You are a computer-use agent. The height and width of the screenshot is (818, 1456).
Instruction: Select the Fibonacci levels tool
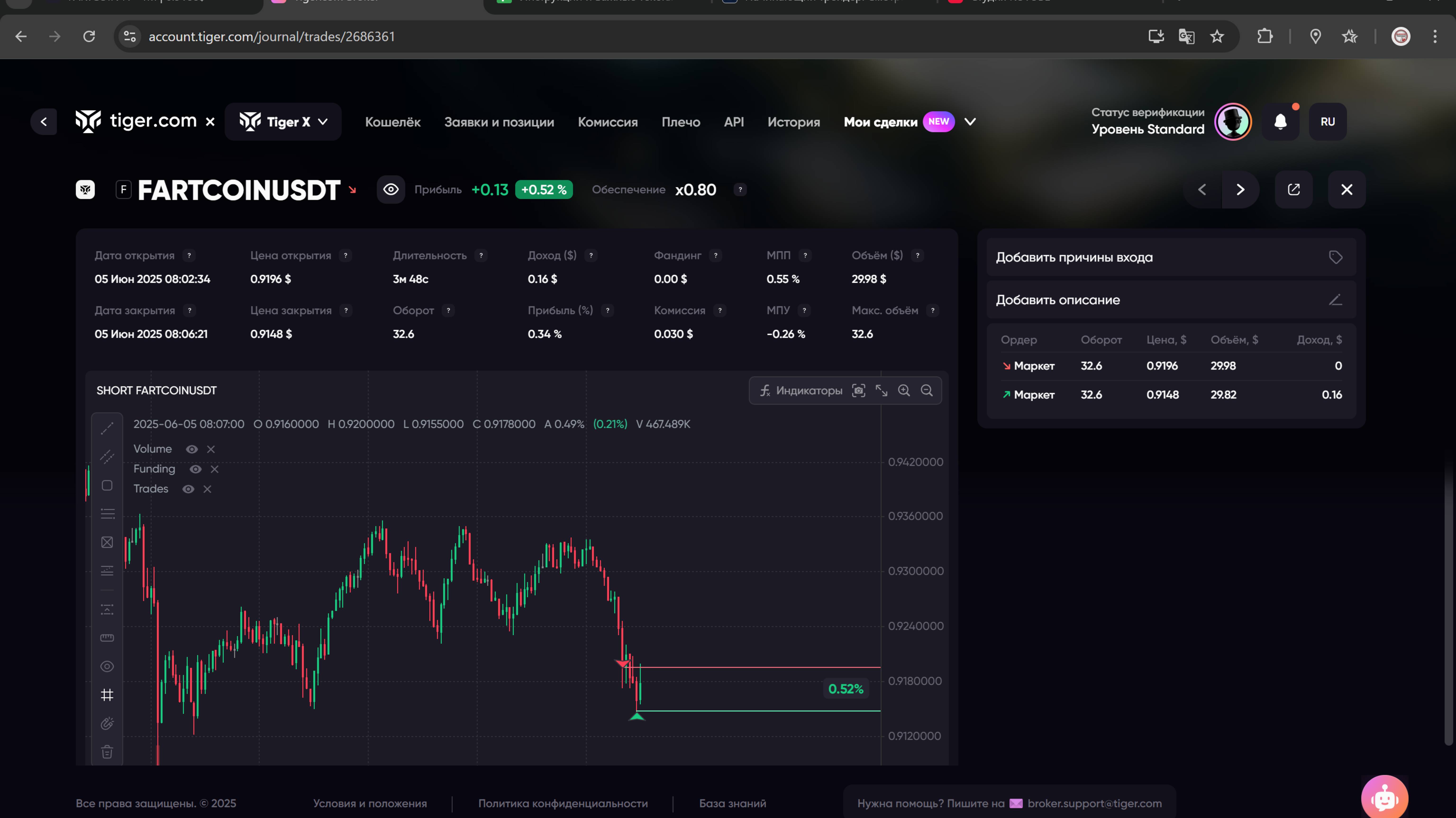click(x=107, y=513)
